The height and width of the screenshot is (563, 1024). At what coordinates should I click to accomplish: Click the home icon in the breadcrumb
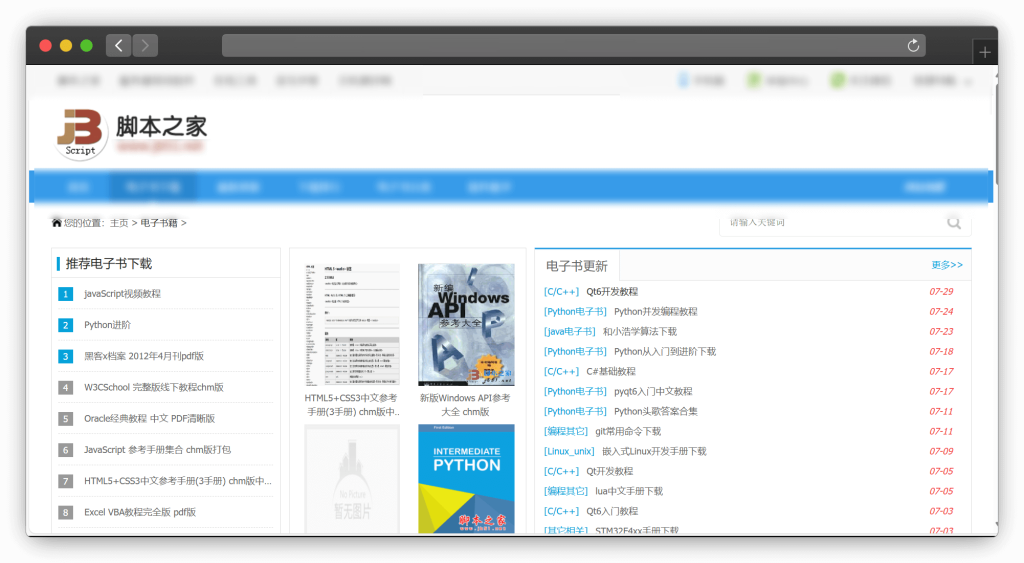(57, 223)
